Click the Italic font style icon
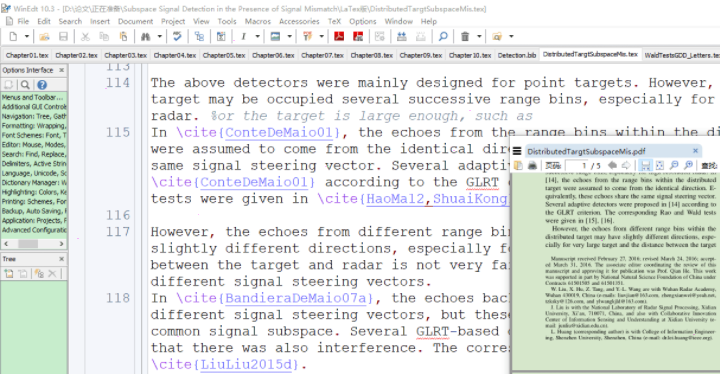This screenshot has width=720, height=374. pos(243,36)
